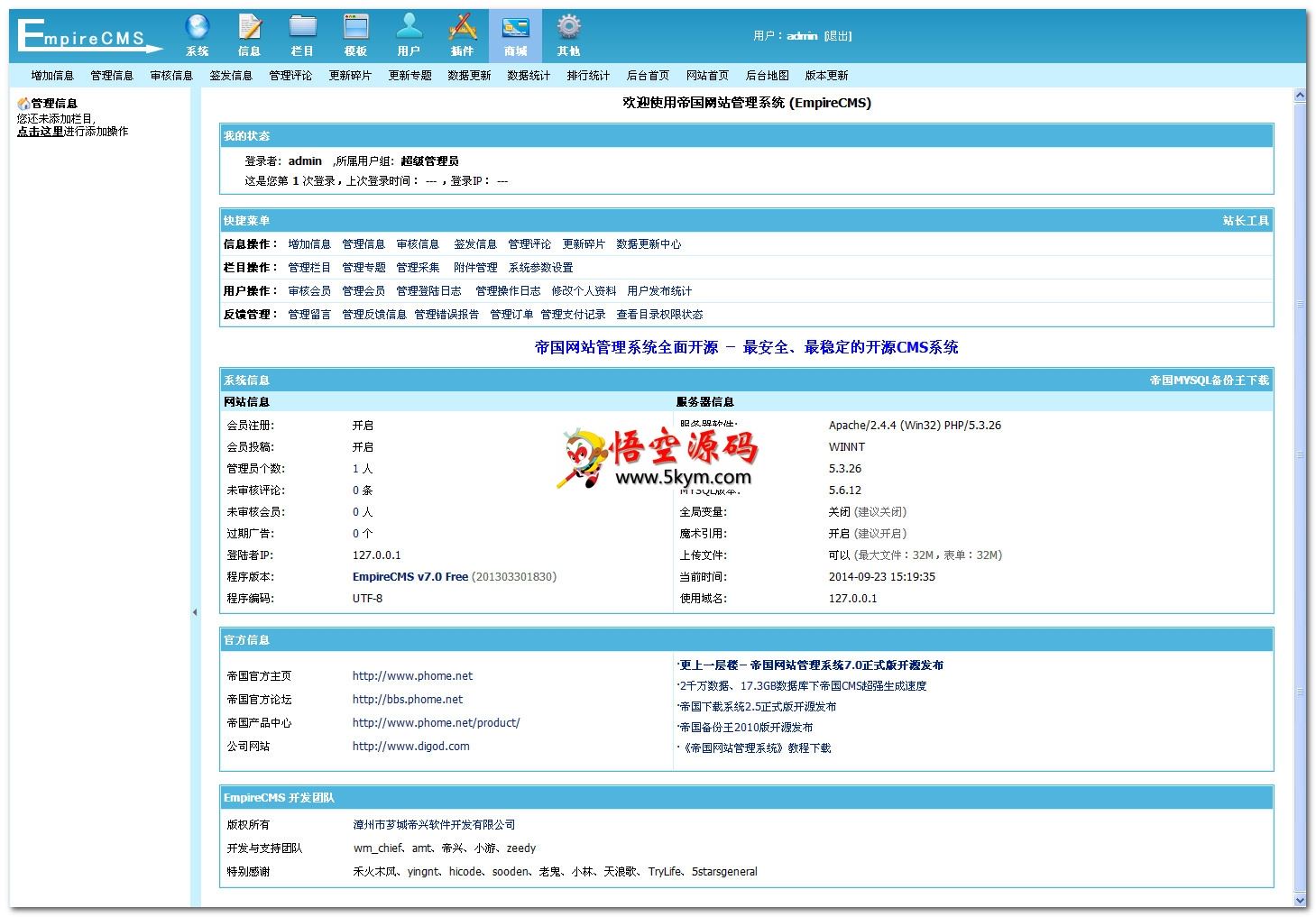Select 增加信息 in the submenu bar
1316x917 pixels.
point(52,76)
